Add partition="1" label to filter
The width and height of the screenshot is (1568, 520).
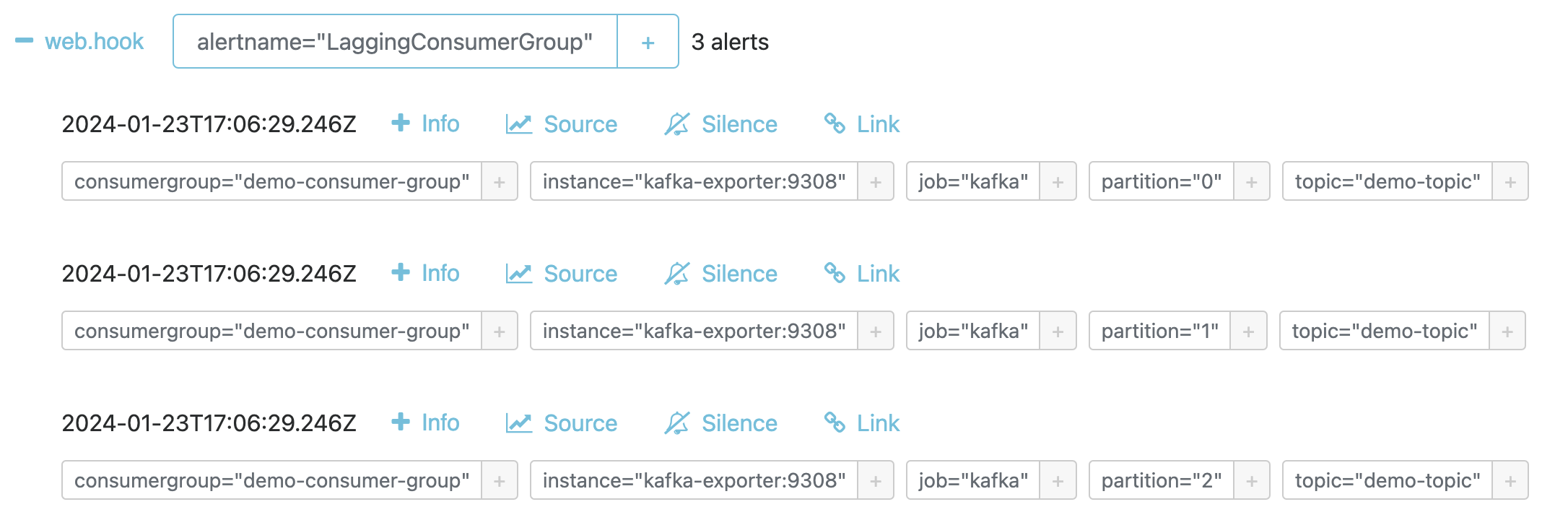tap(1248, 331)
